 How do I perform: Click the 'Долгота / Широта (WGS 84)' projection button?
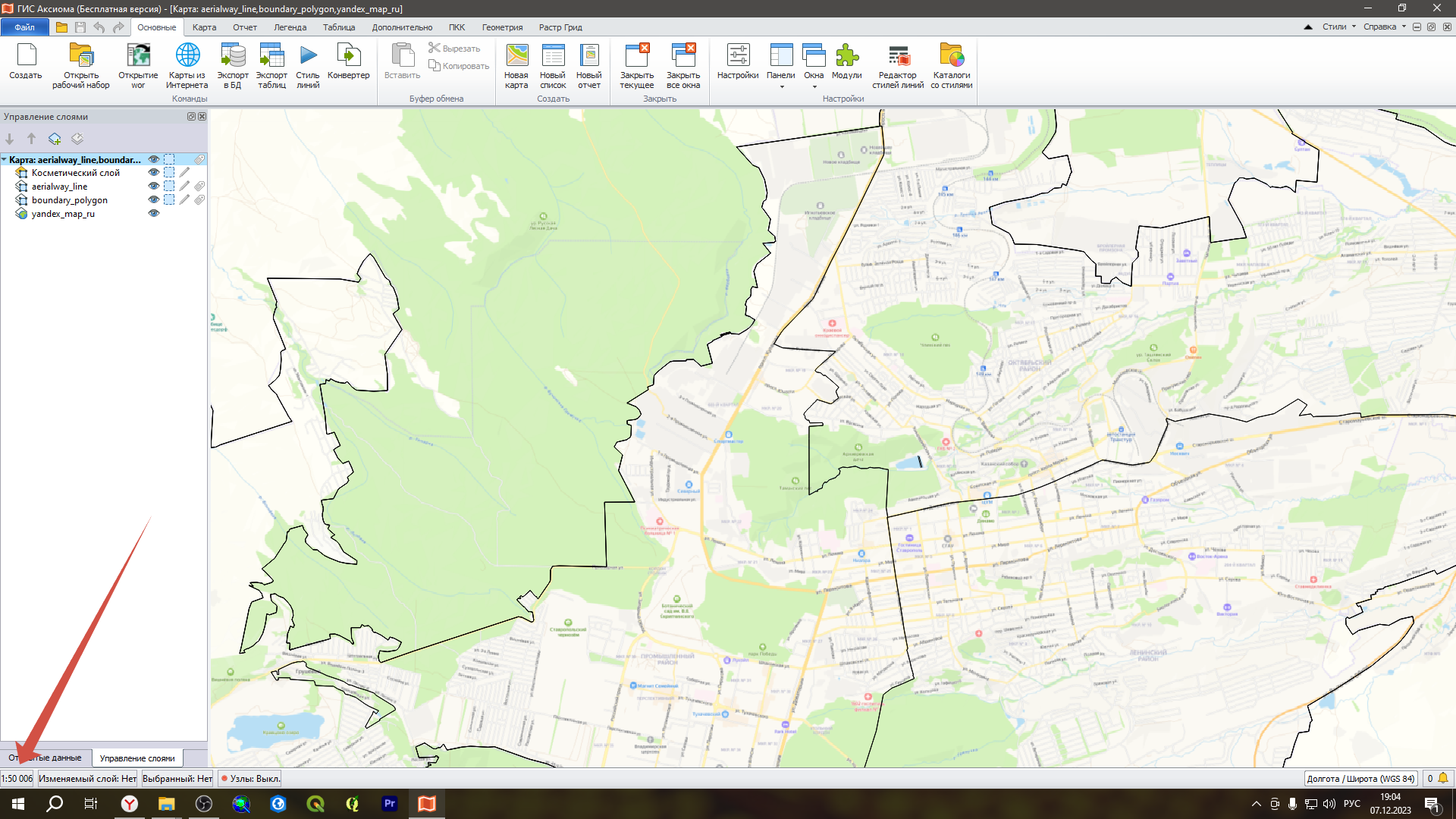[1360, 779]
